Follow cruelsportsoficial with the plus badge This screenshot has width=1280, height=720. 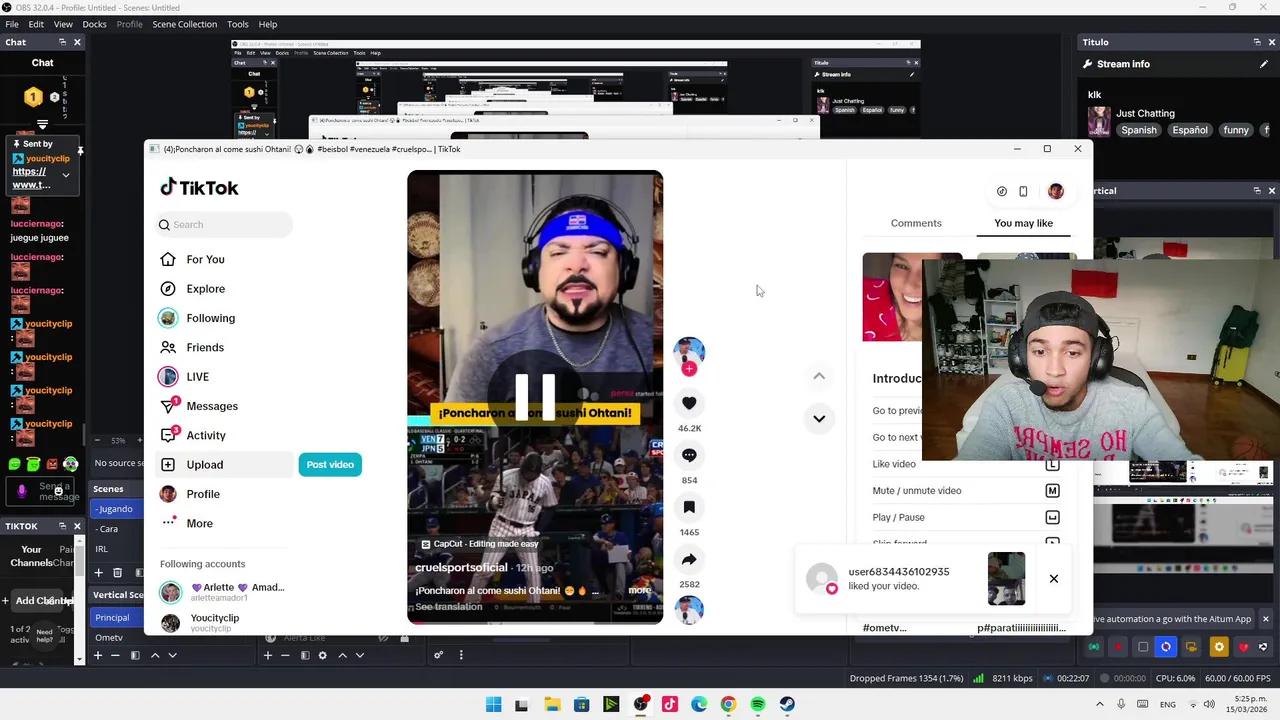point(689,369)
